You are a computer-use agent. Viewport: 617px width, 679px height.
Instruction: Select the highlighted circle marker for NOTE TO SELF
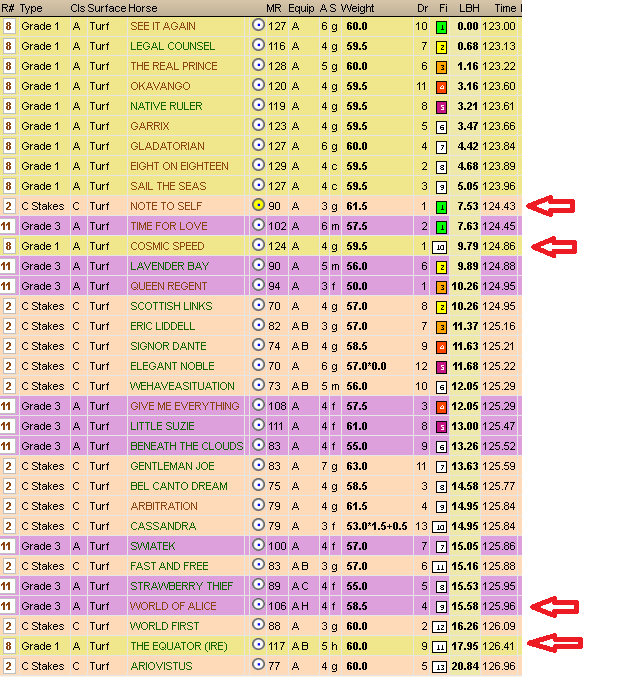pos(258,206)
